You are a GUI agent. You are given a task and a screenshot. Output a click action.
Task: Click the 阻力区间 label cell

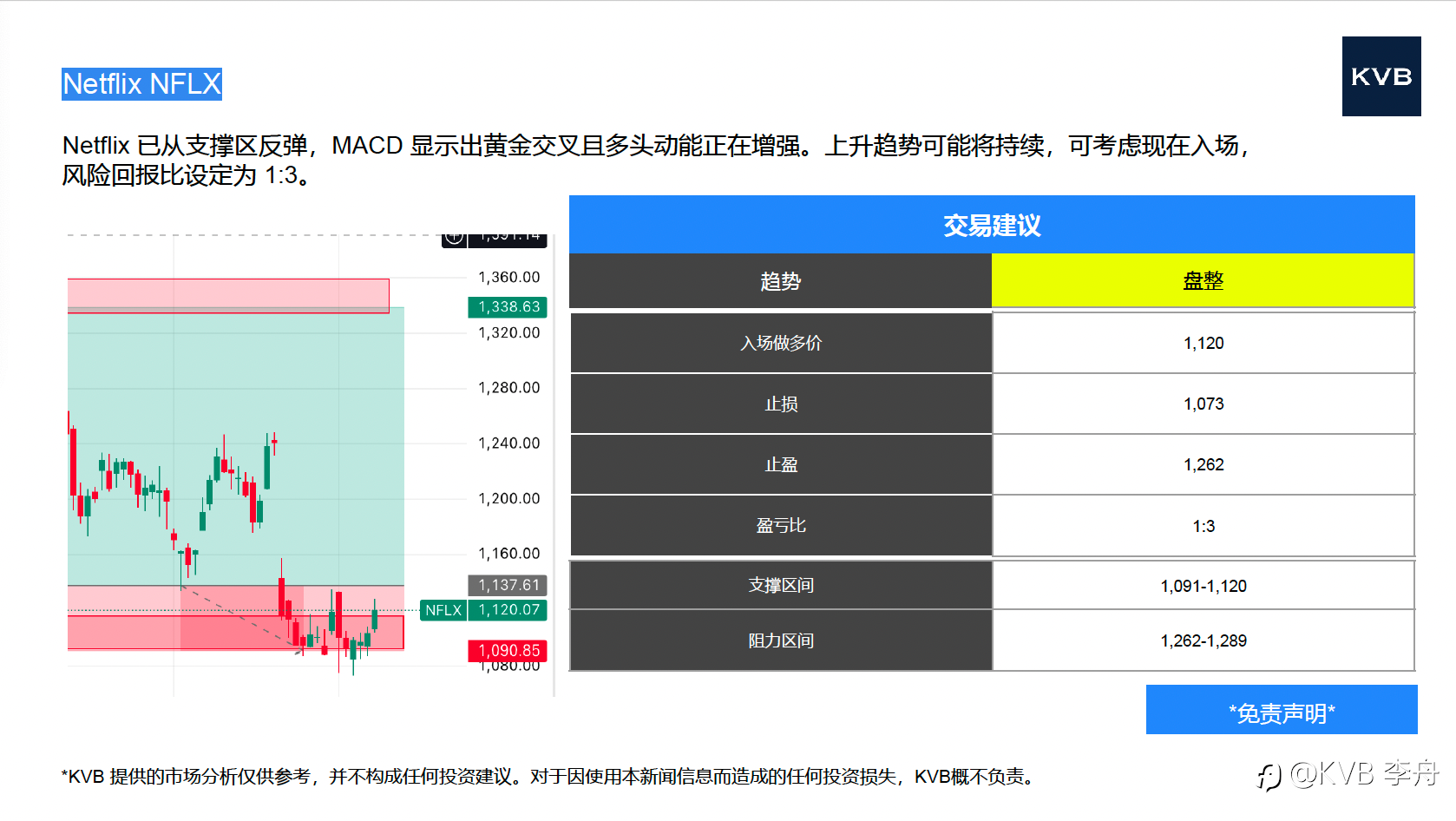click(781, 640)
